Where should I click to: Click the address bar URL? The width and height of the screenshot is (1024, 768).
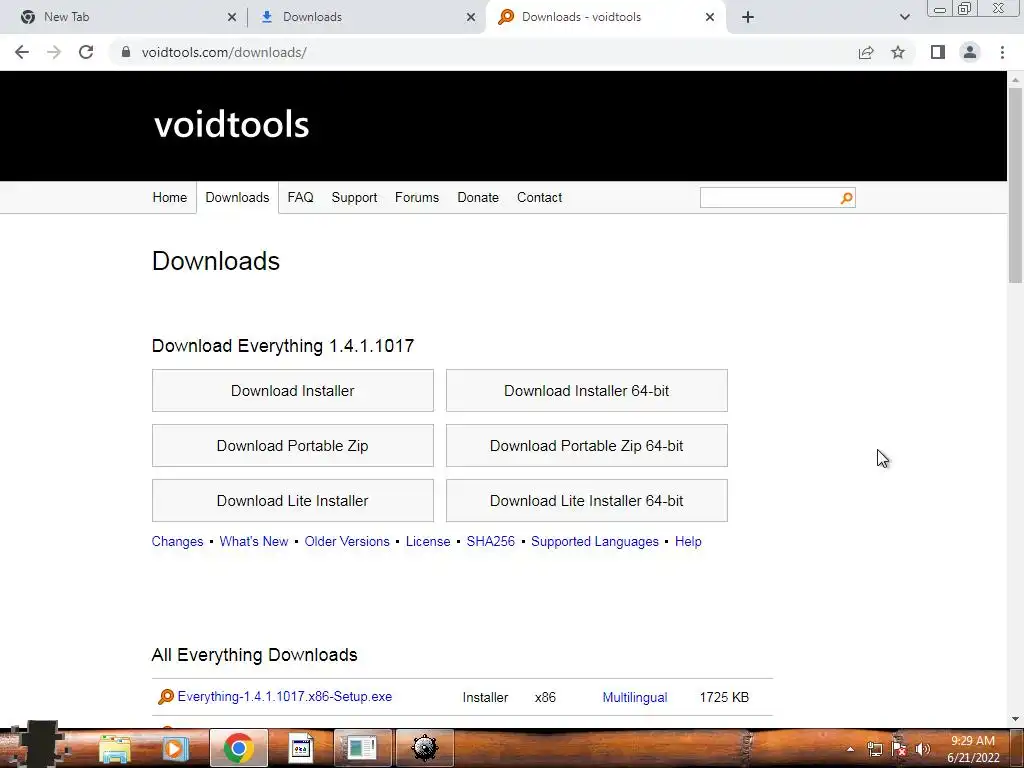pyautogui.click(x=224, y=52)
